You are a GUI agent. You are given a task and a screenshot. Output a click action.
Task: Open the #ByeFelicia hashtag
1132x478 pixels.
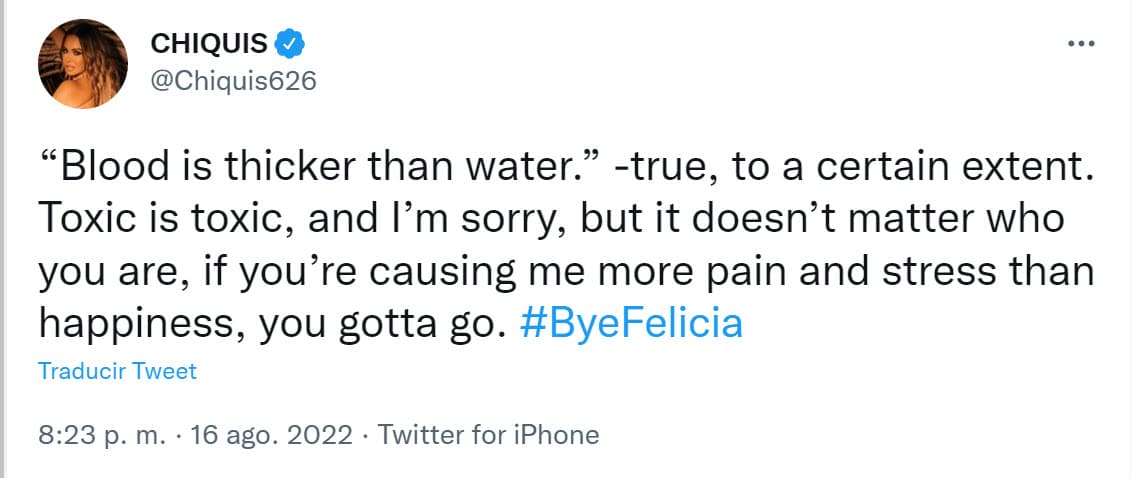632,325
